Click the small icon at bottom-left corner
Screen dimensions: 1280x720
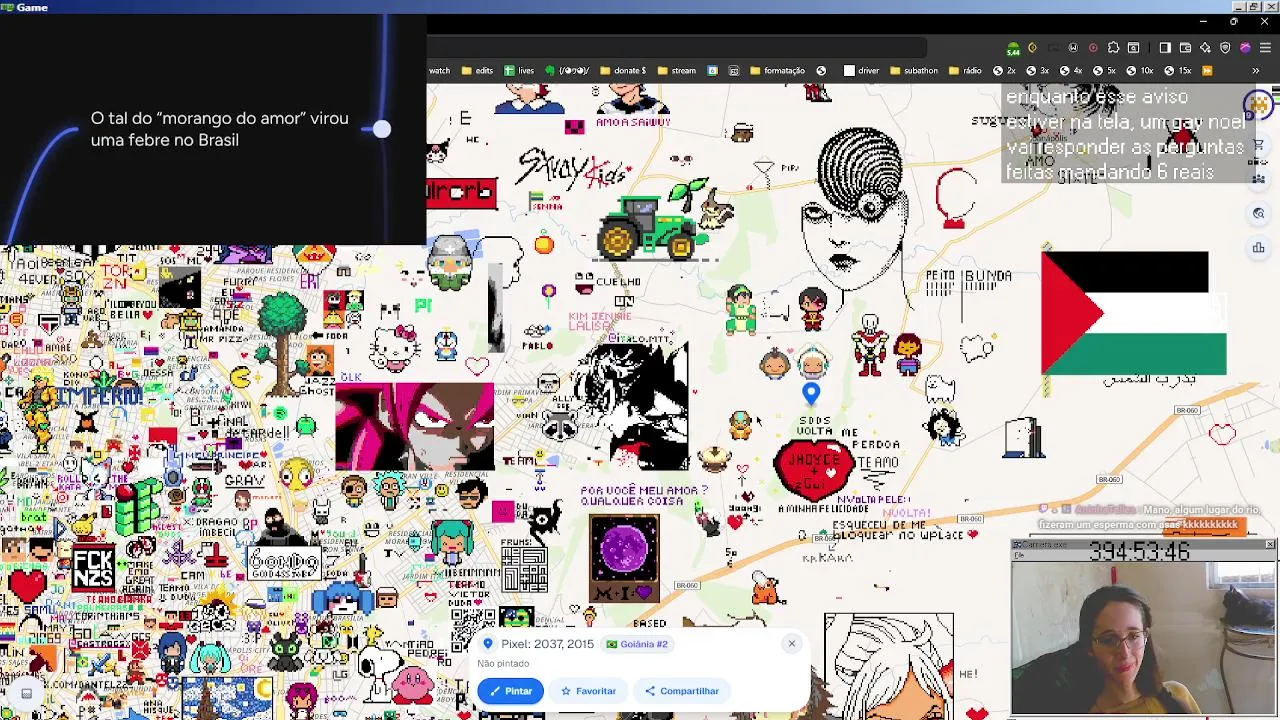tap(26, 693)
